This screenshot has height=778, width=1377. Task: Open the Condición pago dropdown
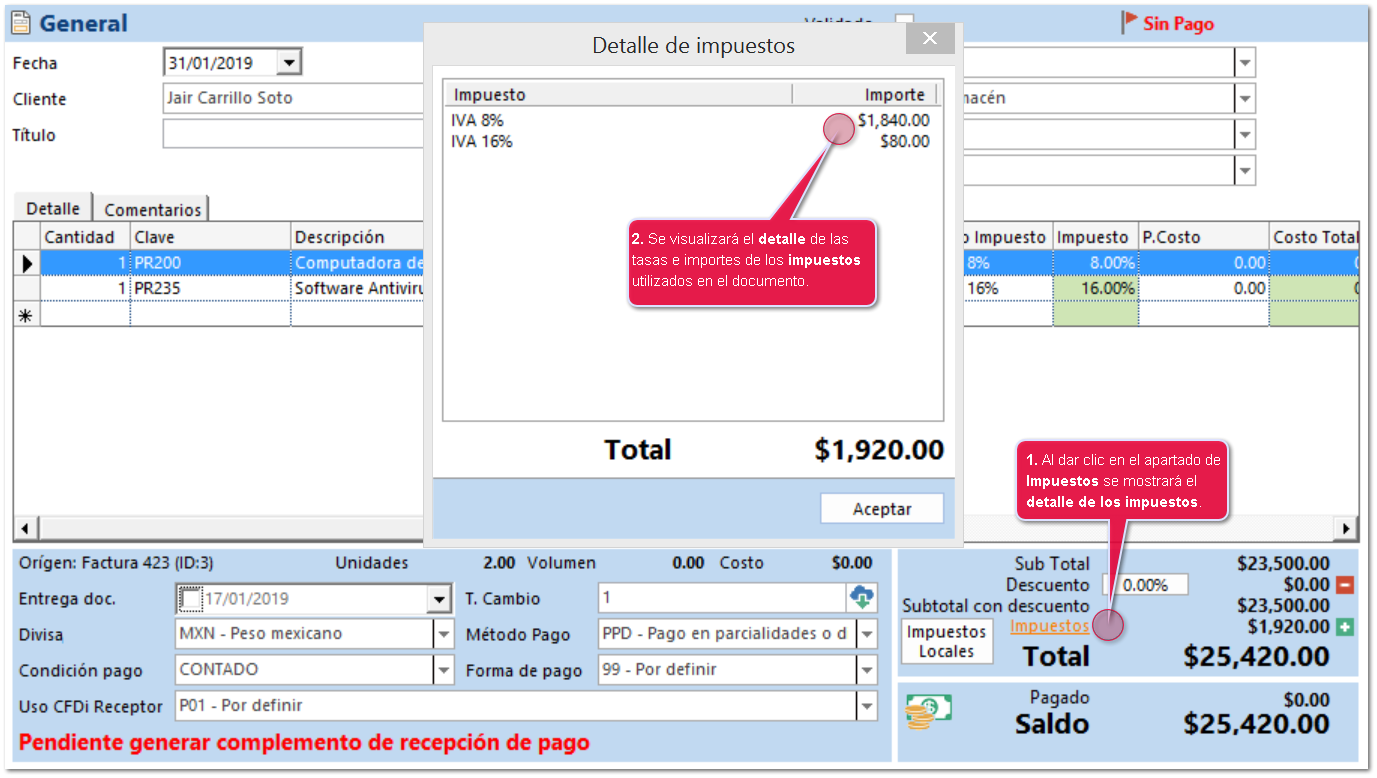tap(444, 670)
